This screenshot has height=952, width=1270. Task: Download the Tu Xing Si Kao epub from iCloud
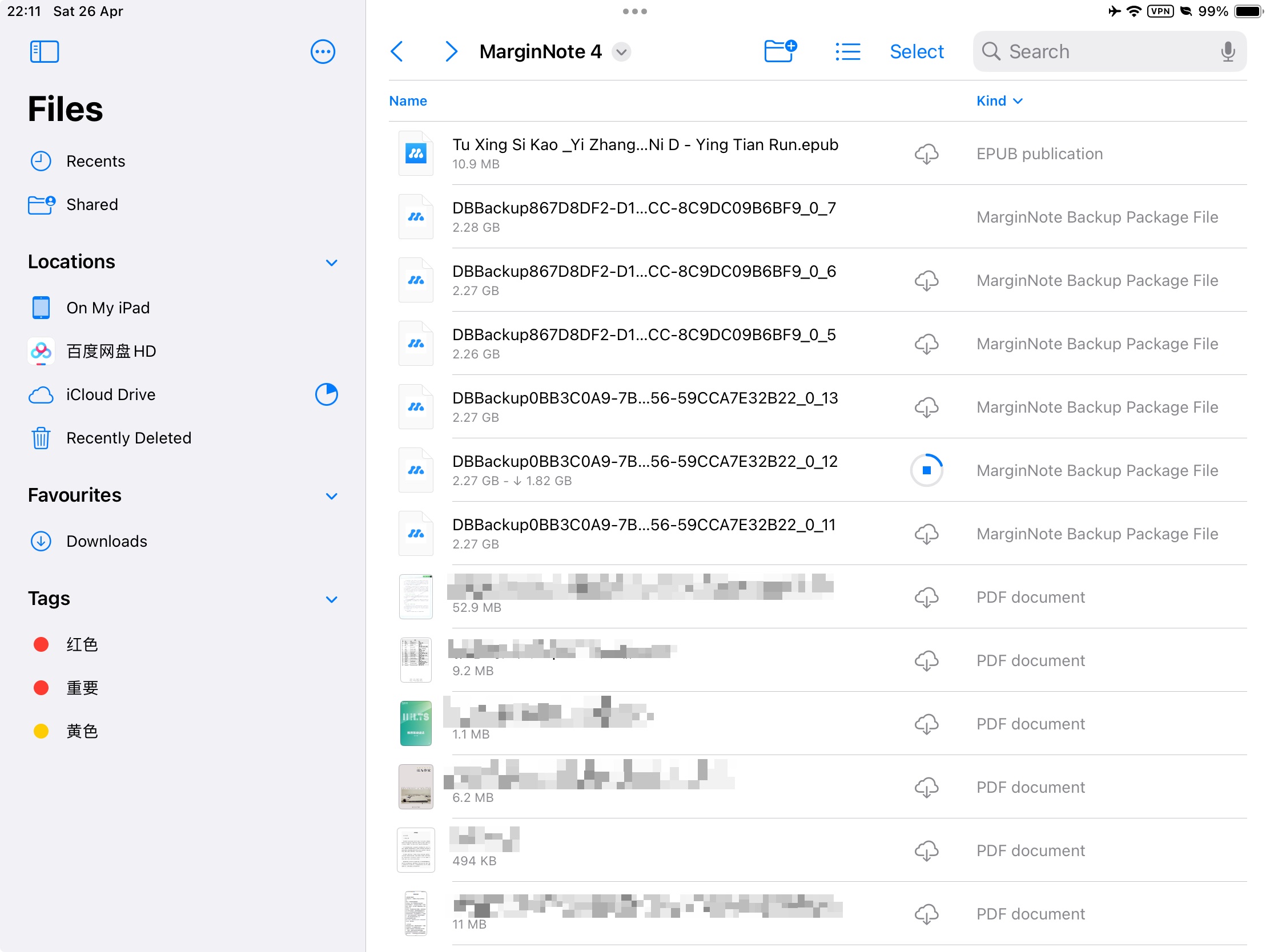[x=926, y=154]
